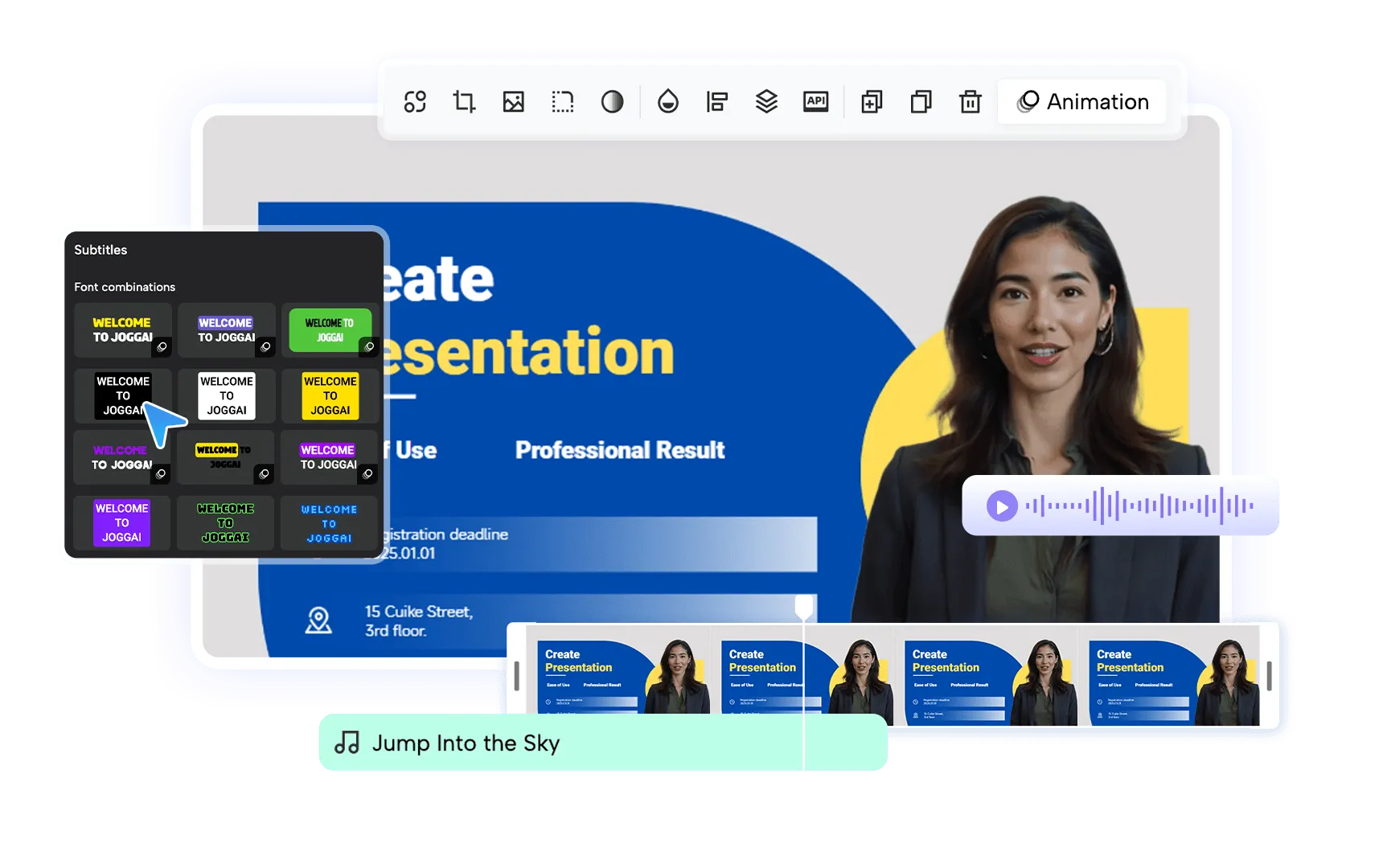Click animation badge on yellow WELCOME style
Image resolution: width=1383 pixels, height=868 pixels.
click(162, 347)
